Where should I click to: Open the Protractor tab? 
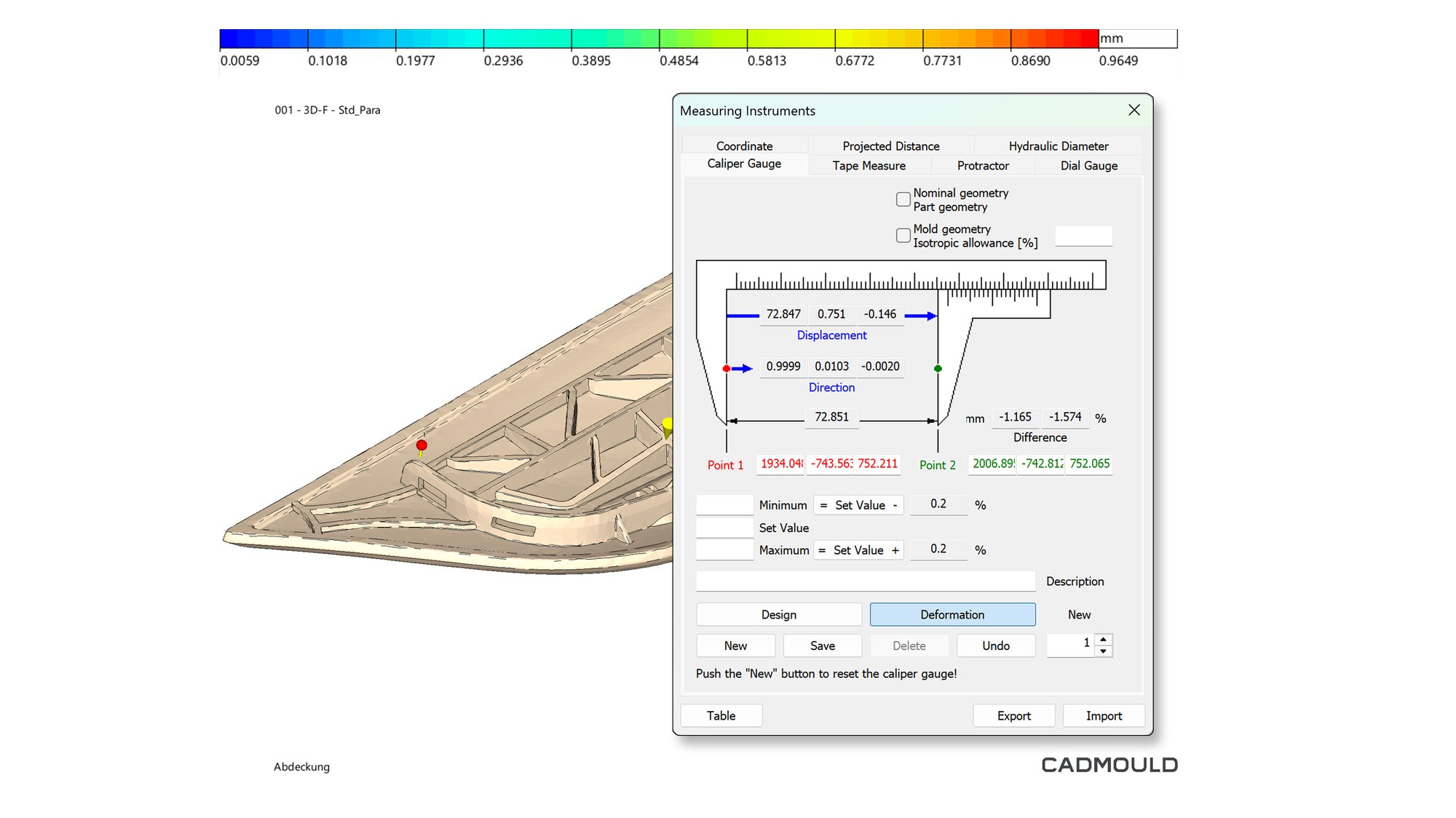click(x=982, y=166)
